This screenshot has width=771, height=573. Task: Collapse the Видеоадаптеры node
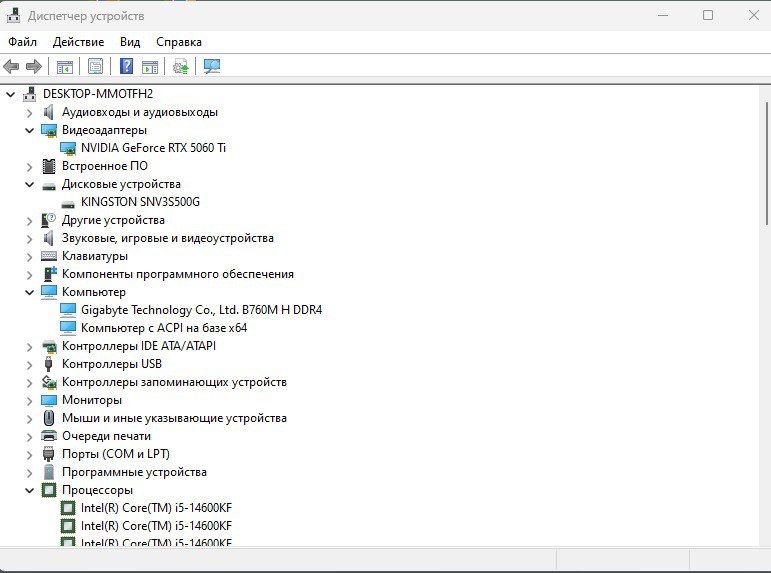click(x=30, y=130)
